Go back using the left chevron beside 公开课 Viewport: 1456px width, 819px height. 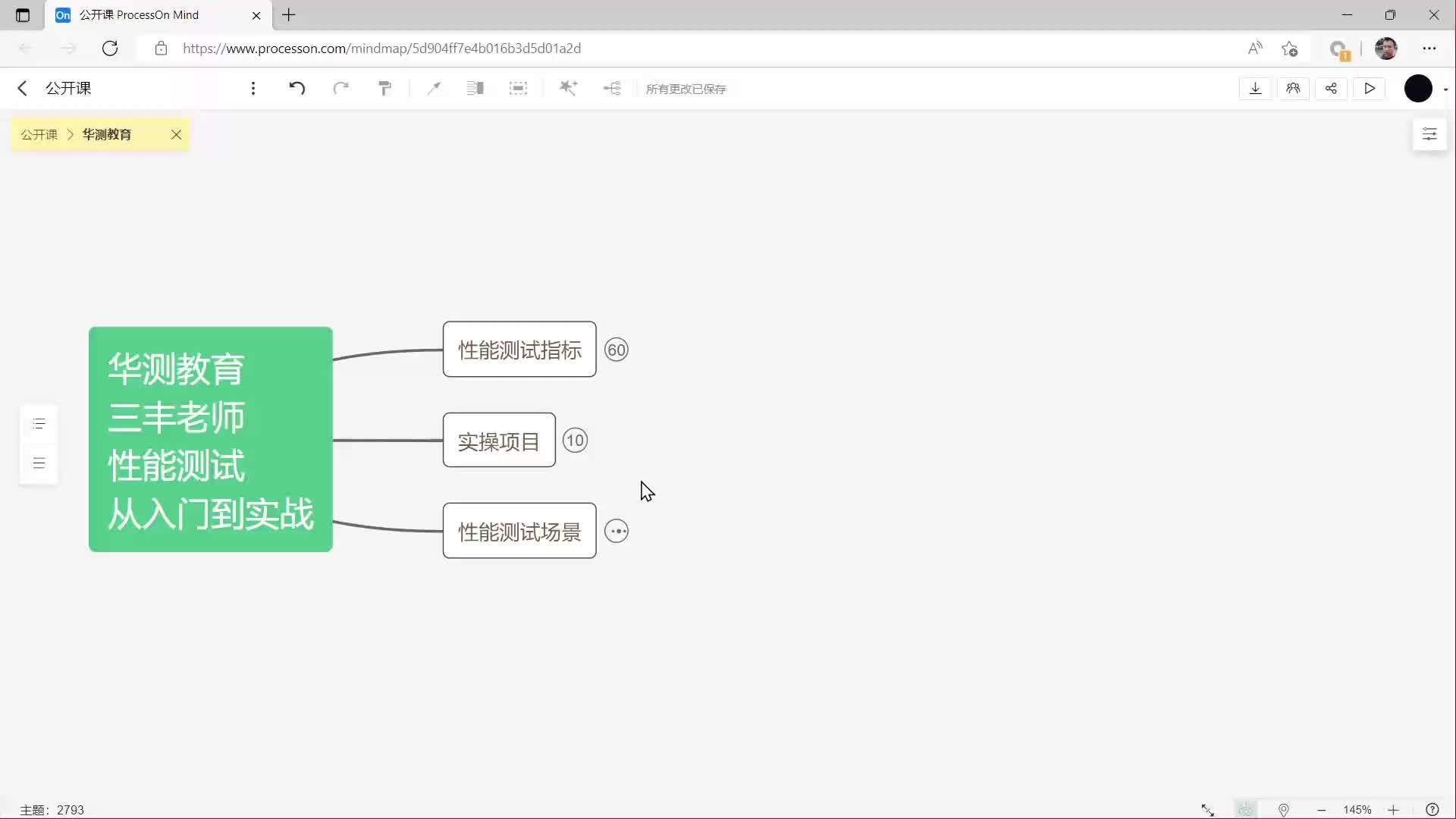23,88
